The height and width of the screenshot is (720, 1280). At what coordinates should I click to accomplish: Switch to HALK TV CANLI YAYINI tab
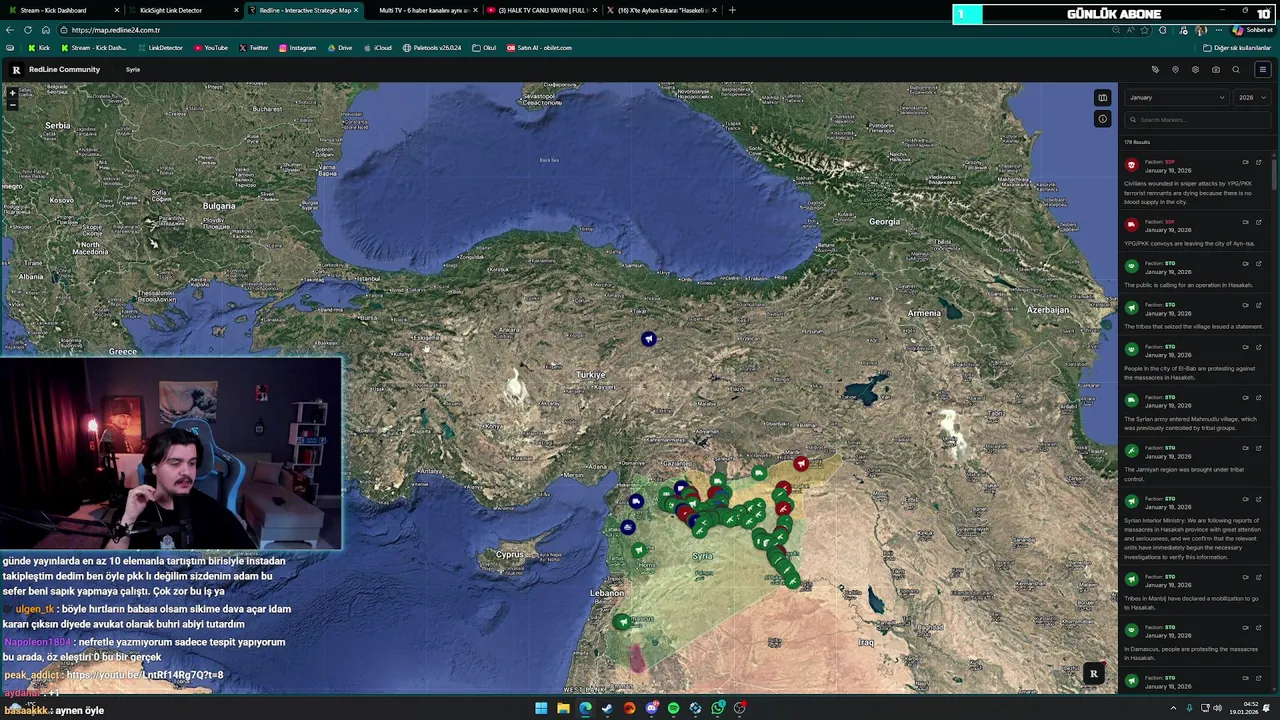click(x=542, y=10)
